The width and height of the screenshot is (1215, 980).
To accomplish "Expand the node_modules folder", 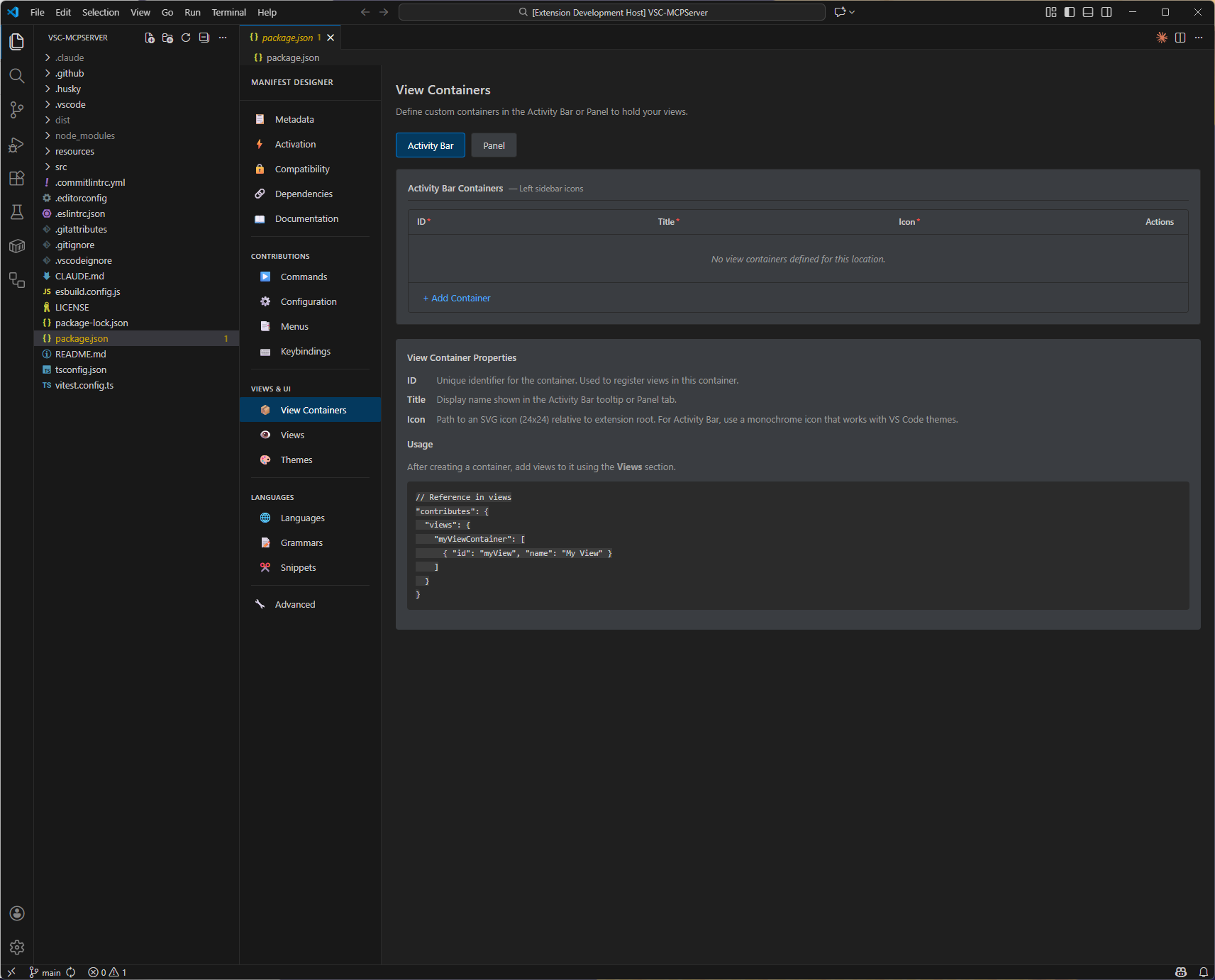I will [85, 135].
